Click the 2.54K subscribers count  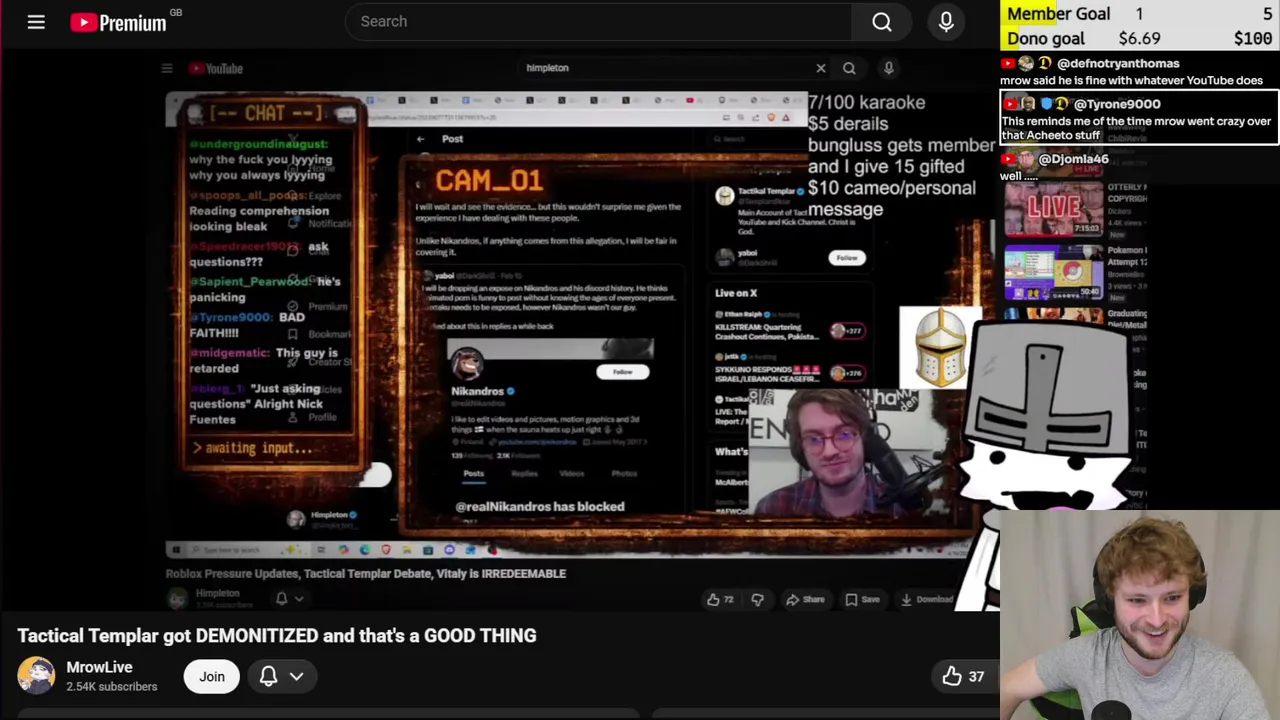pos(112,687)
